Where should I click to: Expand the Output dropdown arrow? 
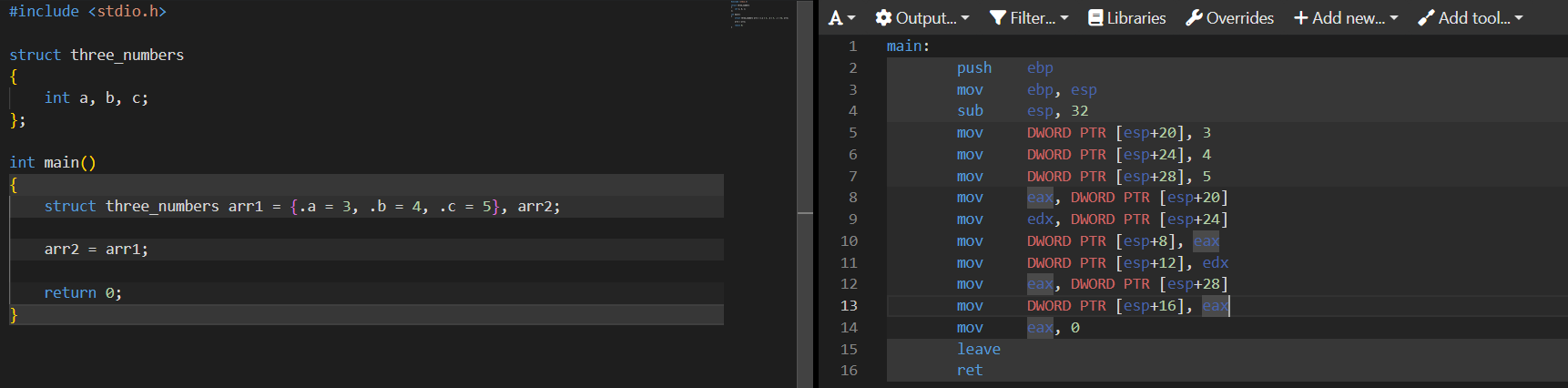pyautogui.click(x=965, y=18)
